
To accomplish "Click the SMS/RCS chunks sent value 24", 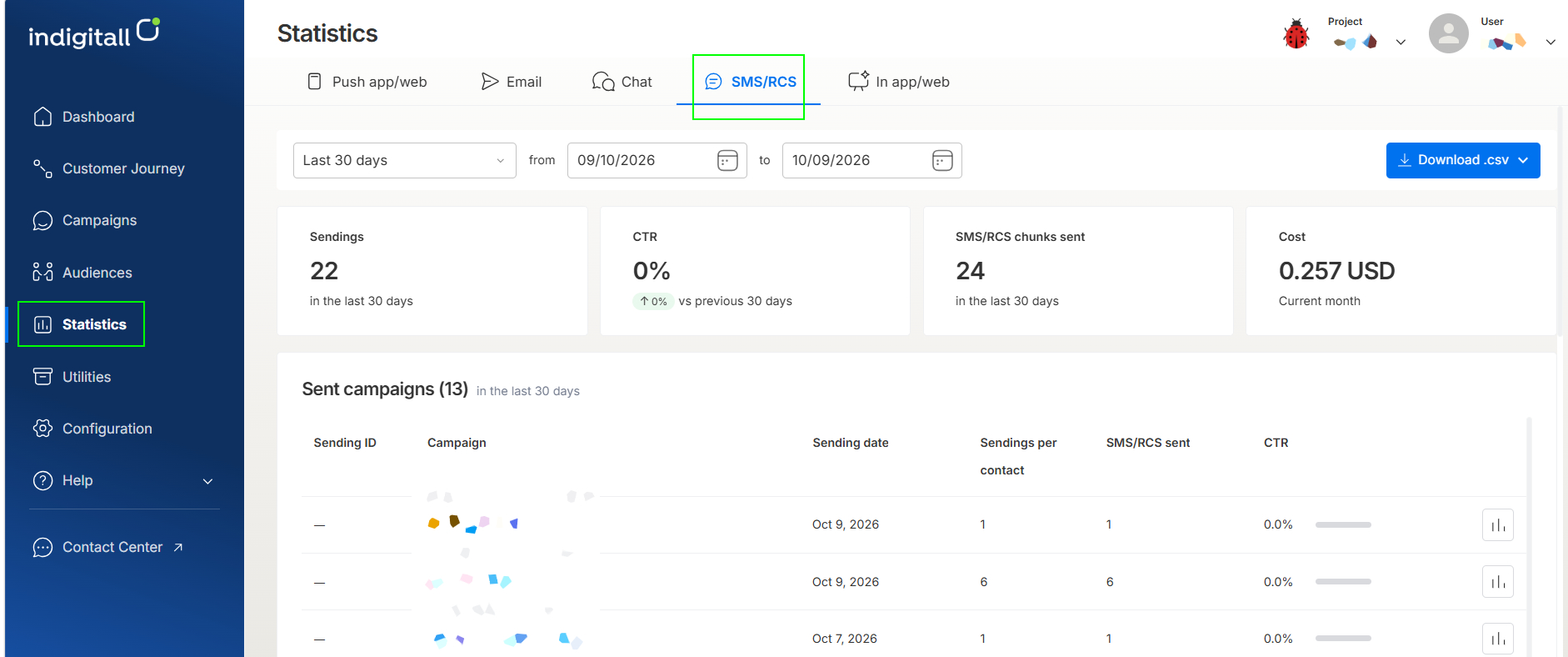I will tap(970, 271).
